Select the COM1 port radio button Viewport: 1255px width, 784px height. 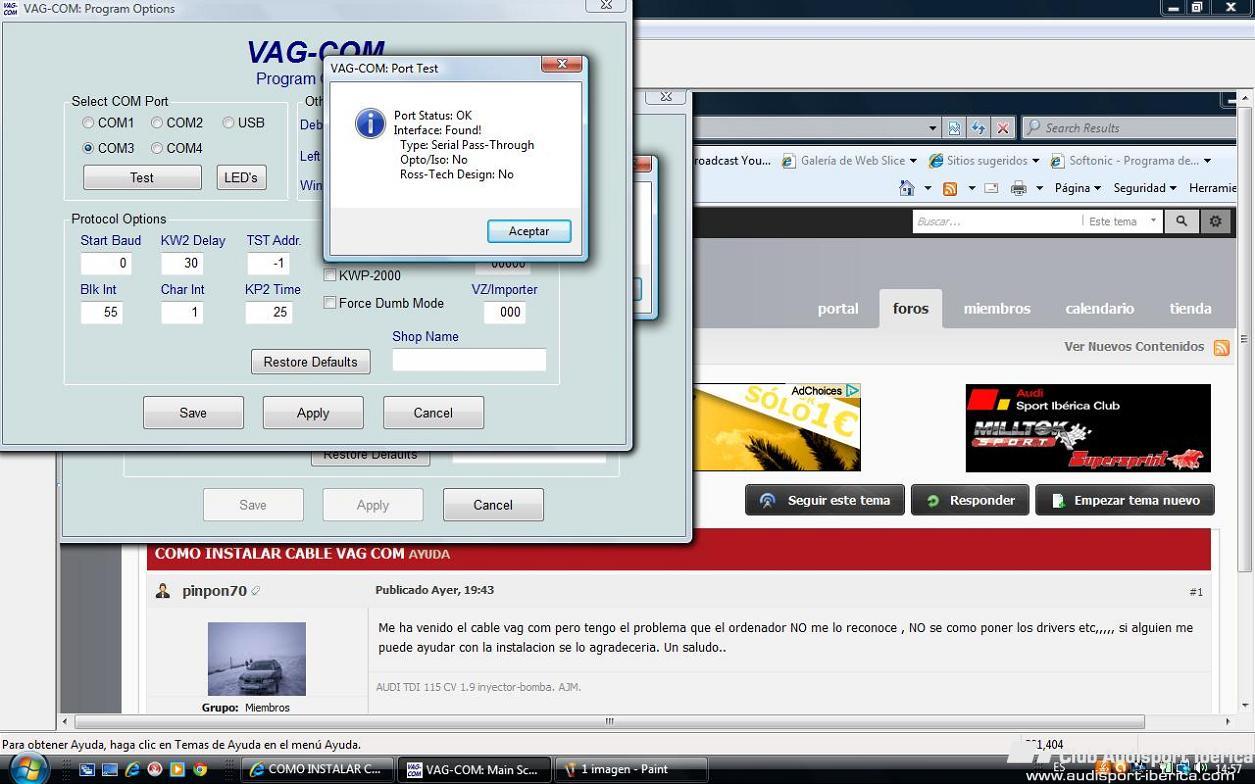tap(88, 123)
